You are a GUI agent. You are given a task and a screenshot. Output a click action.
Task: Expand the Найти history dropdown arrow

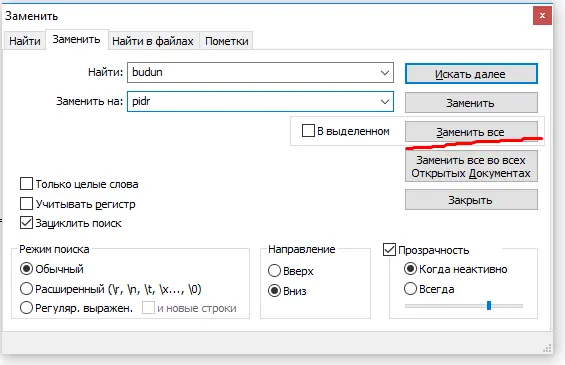point(385,73)
